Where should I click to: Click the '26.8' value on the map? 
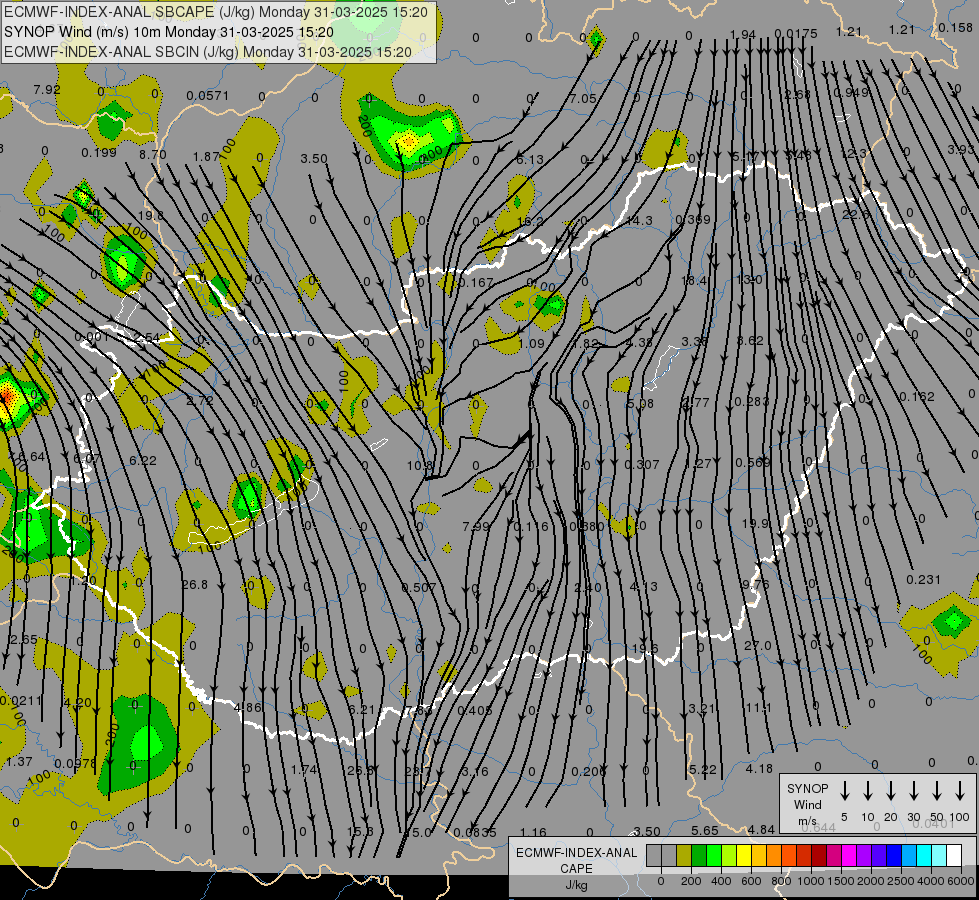195,585
